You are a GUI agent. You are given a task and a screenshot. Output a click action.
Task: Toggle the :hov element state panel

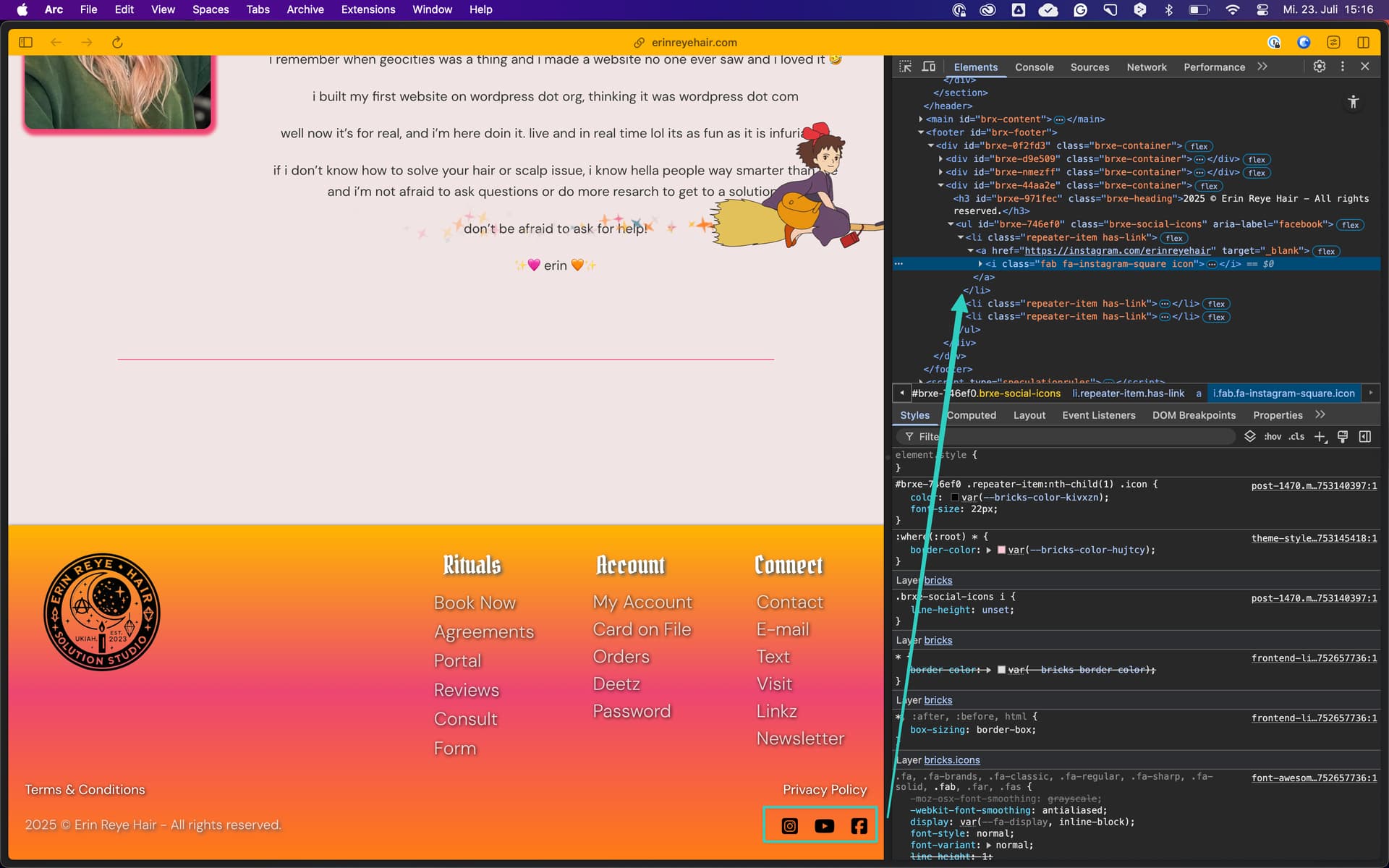(1273, 437)
